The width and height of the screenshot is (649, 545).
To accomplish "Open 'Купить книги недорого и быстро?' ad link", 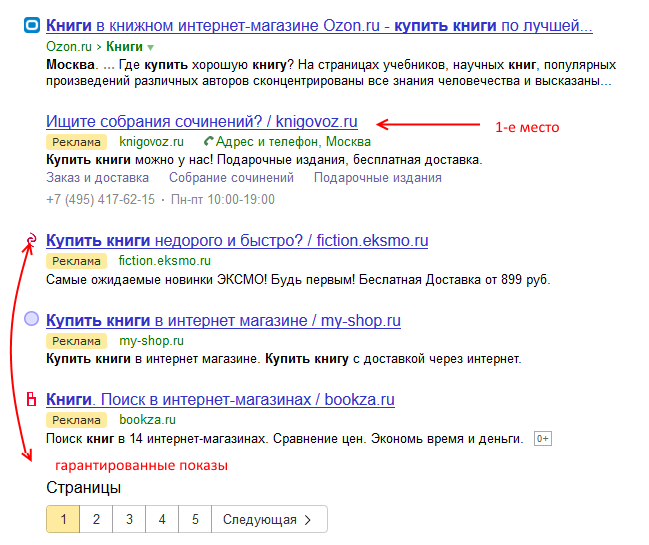I will point(237,240).
